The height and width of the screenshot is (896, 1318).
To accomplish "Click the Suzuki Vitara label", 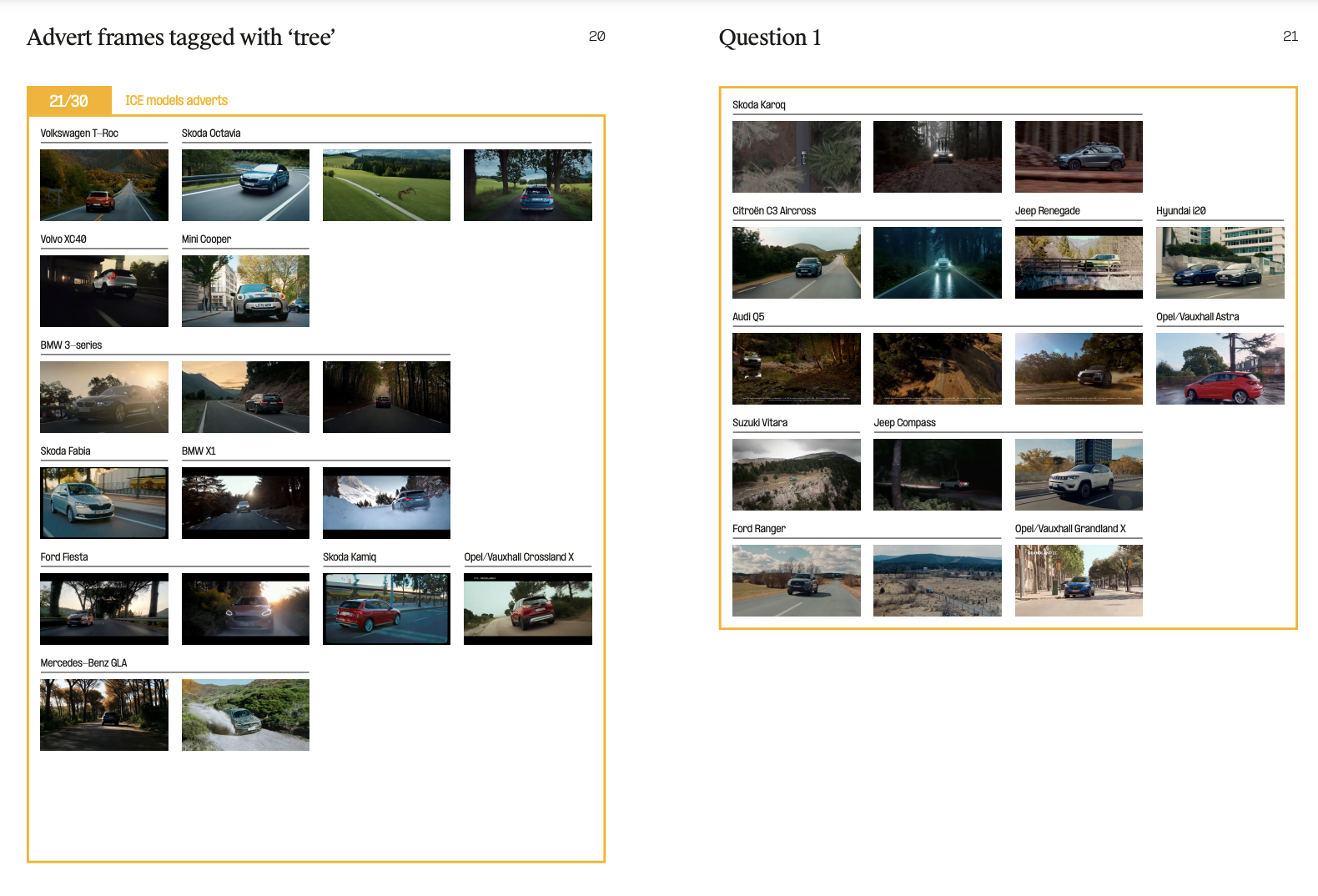I will [760, 423].
